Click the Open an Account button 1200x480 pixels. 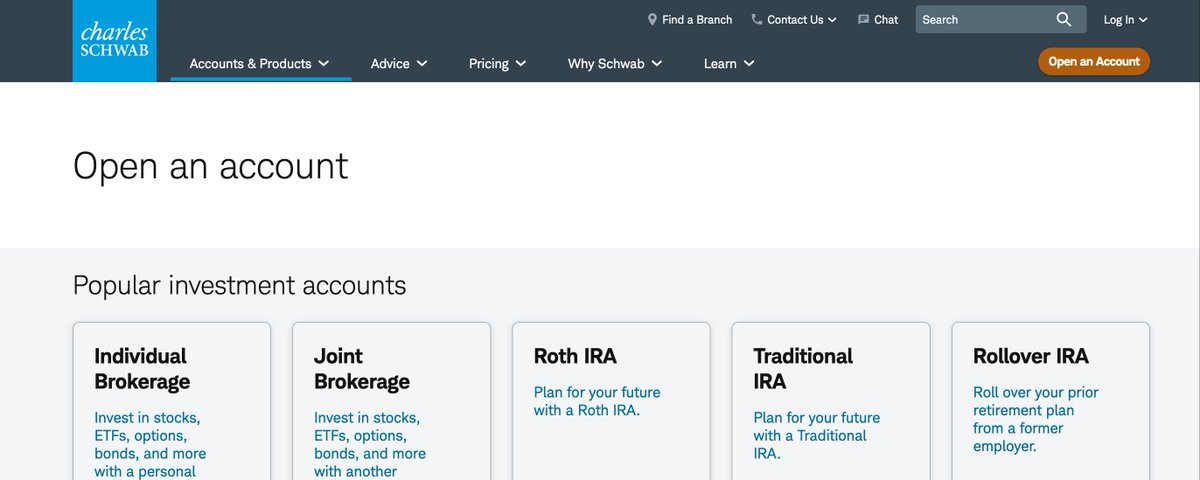click(x=1094, y=61)
